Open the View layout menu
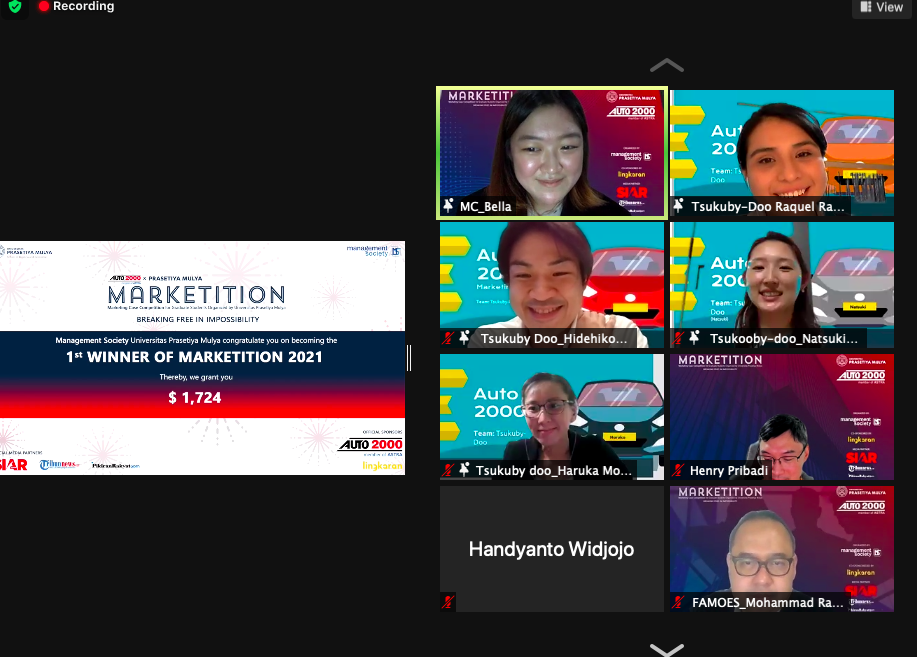This screenshot has height=657, width=917. [881, 7]
